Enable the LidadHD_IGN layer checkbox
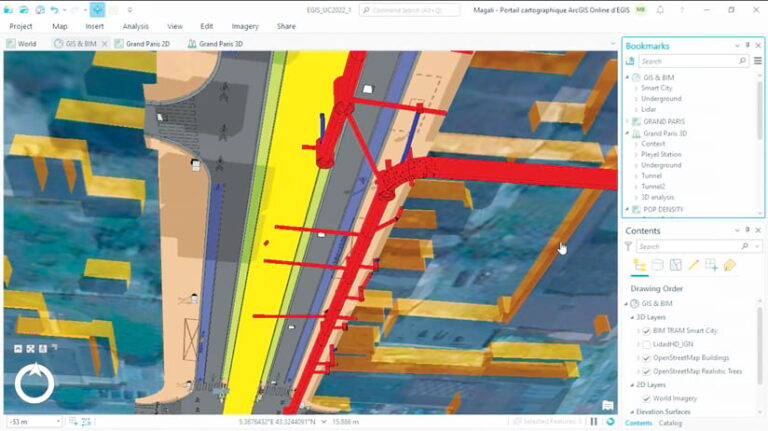The height and width of the screenshot is (431, 768). pyautogui.click(x=646, y=345)
